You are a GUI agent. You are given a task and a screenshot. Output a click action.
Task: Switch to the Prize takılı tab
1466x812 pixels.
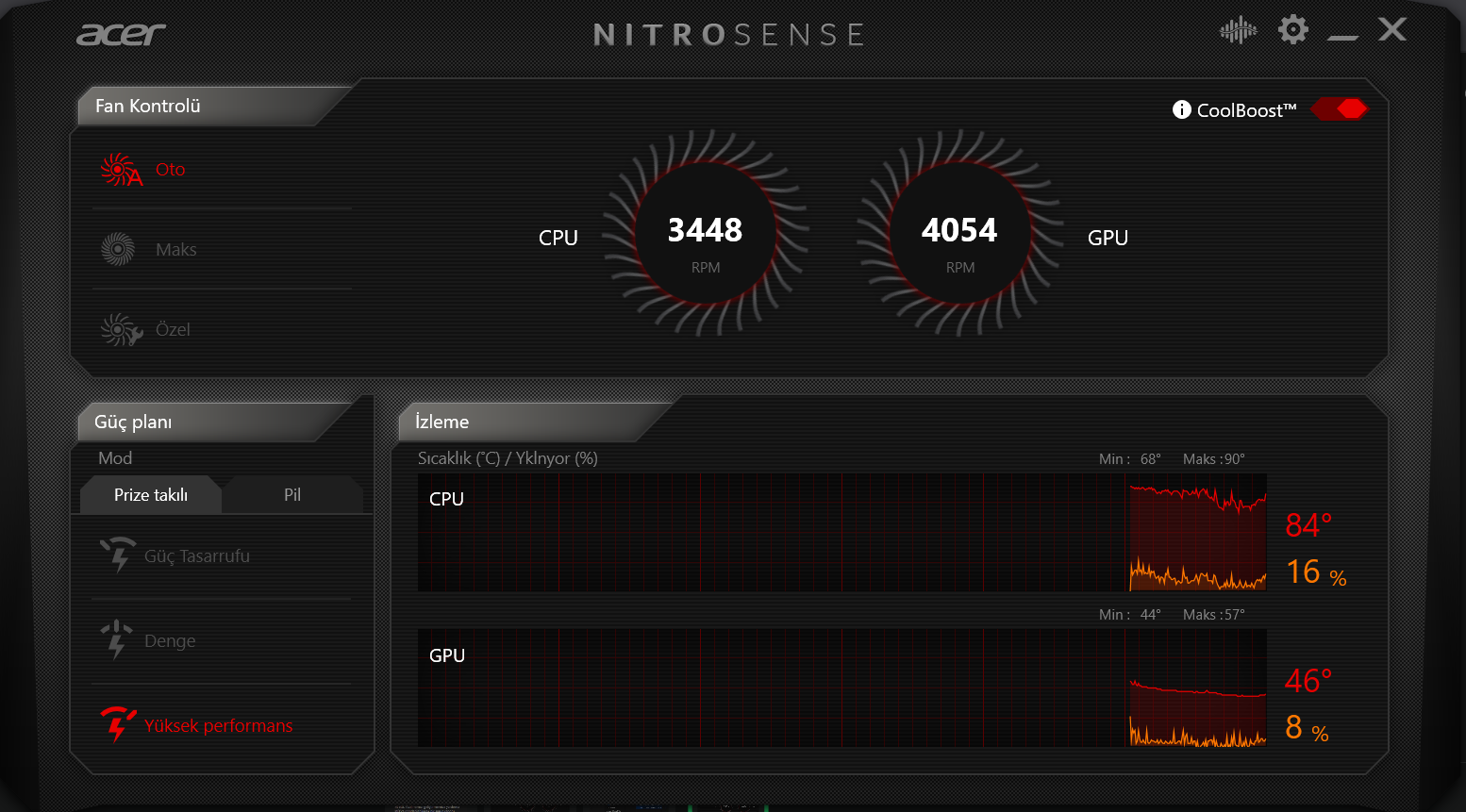coord(151,495)
